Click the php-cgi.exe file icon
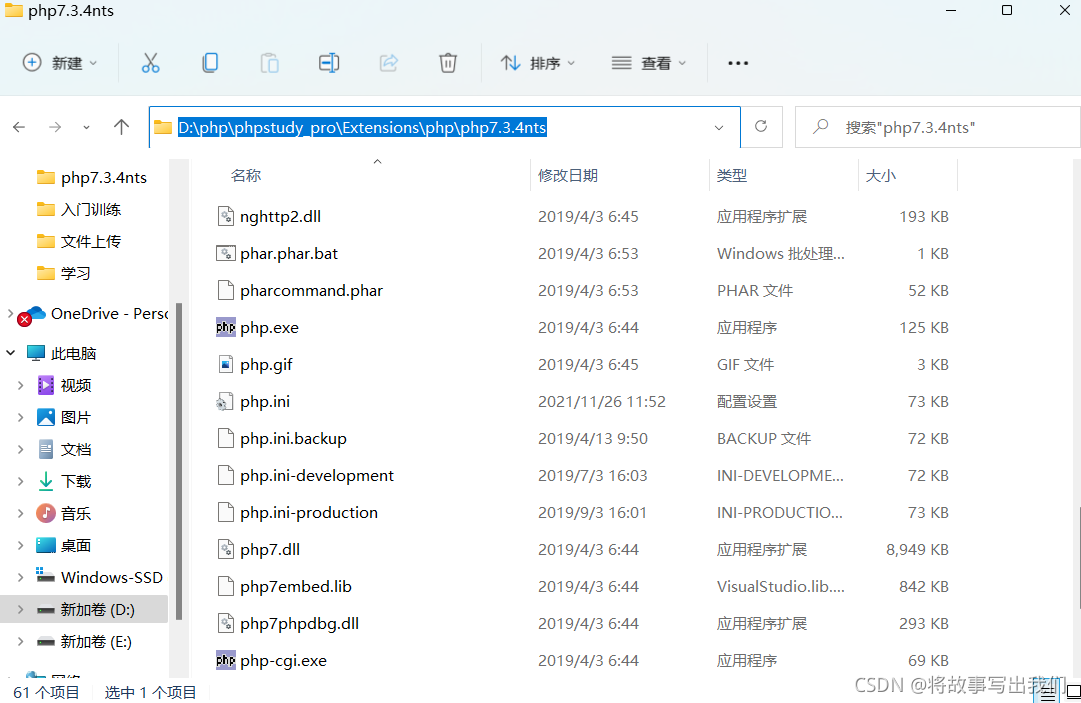 [x=225, y=660]
